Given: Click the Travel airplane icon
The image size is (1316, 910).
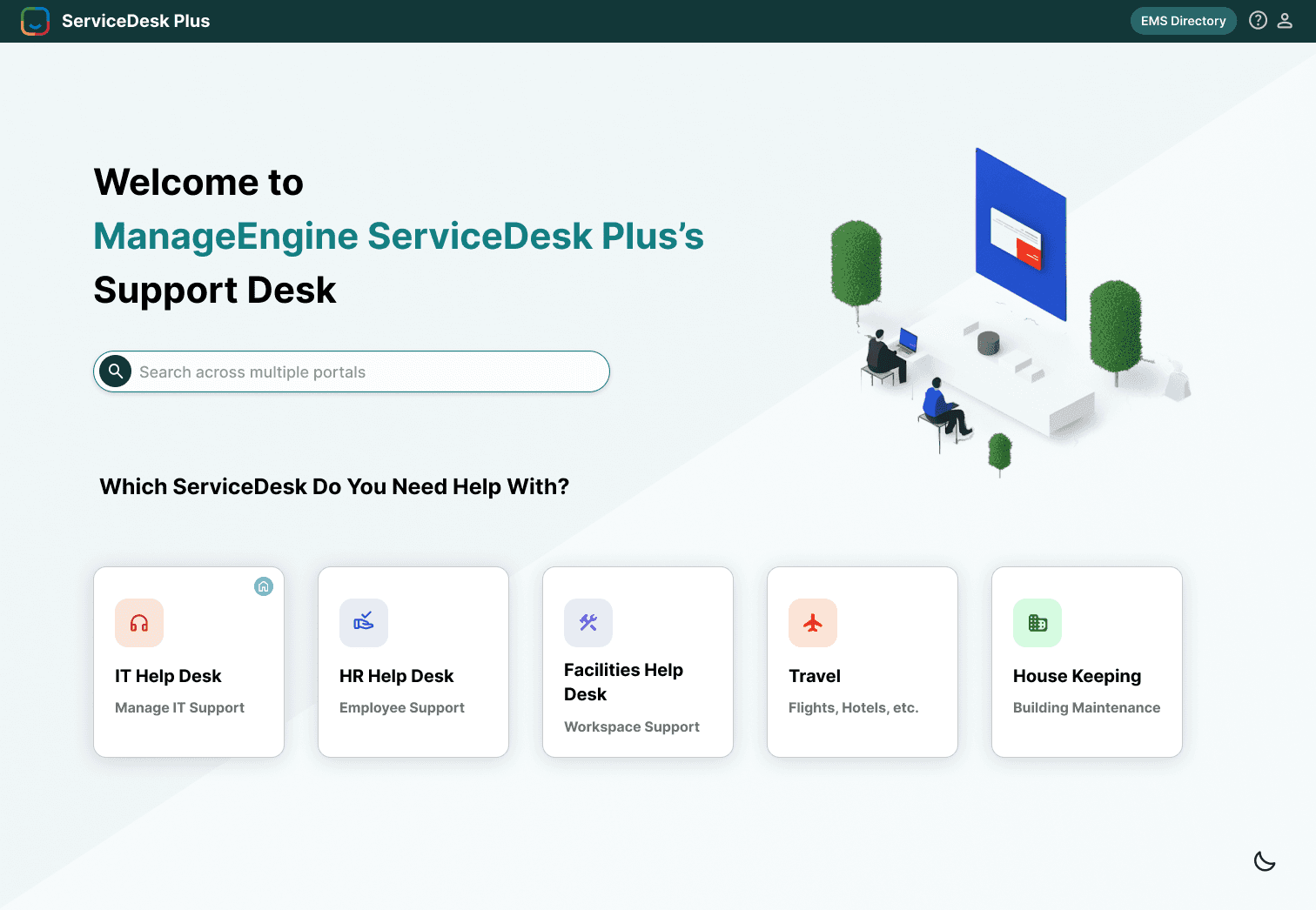Looking at the screenshot, I should tap(813, 623).
